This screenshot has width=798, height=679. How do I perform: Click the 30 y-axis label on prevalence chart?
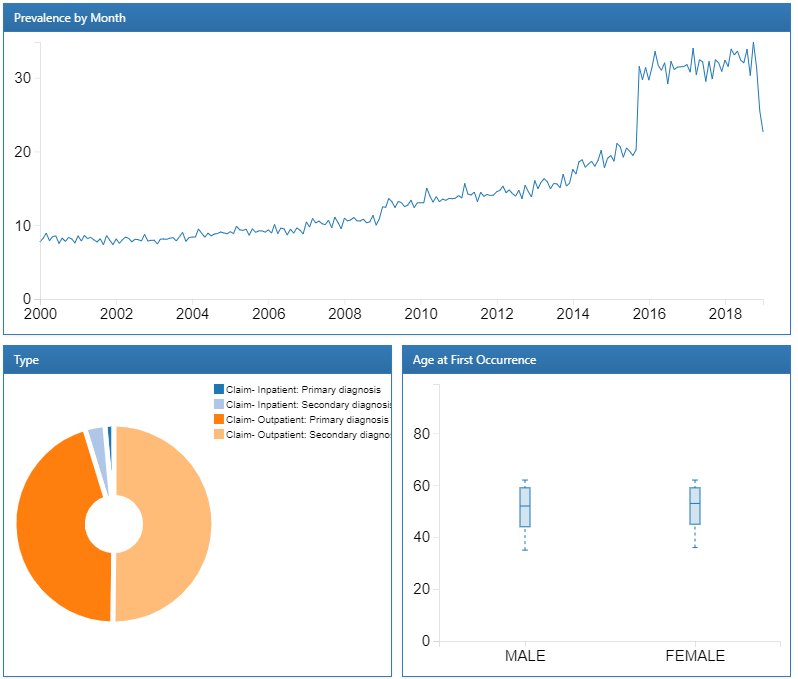[x=23, y=78]
